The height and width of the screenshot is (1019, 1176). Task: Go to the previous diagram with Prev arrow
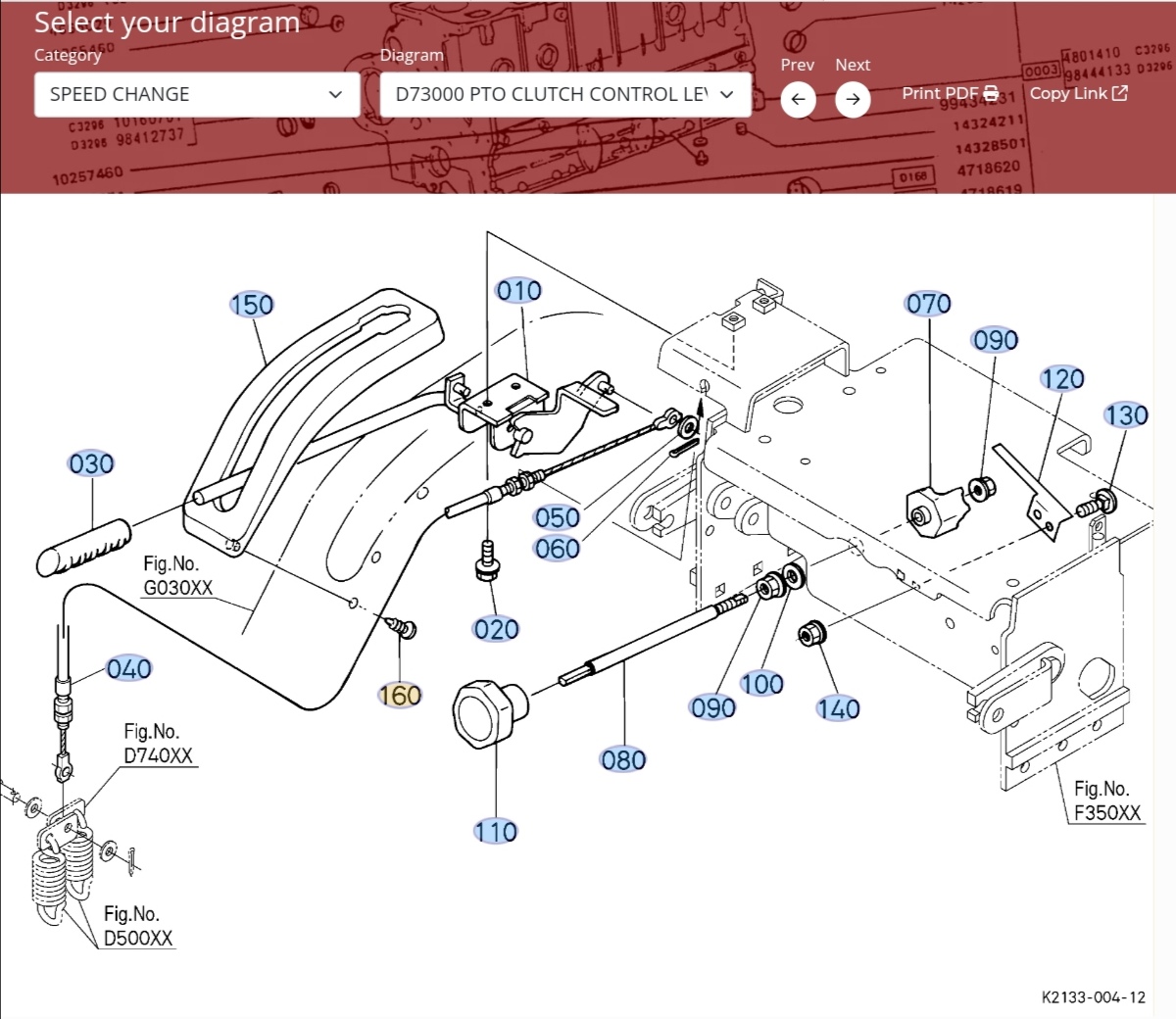pyautogui.click(x=798, y=99)
